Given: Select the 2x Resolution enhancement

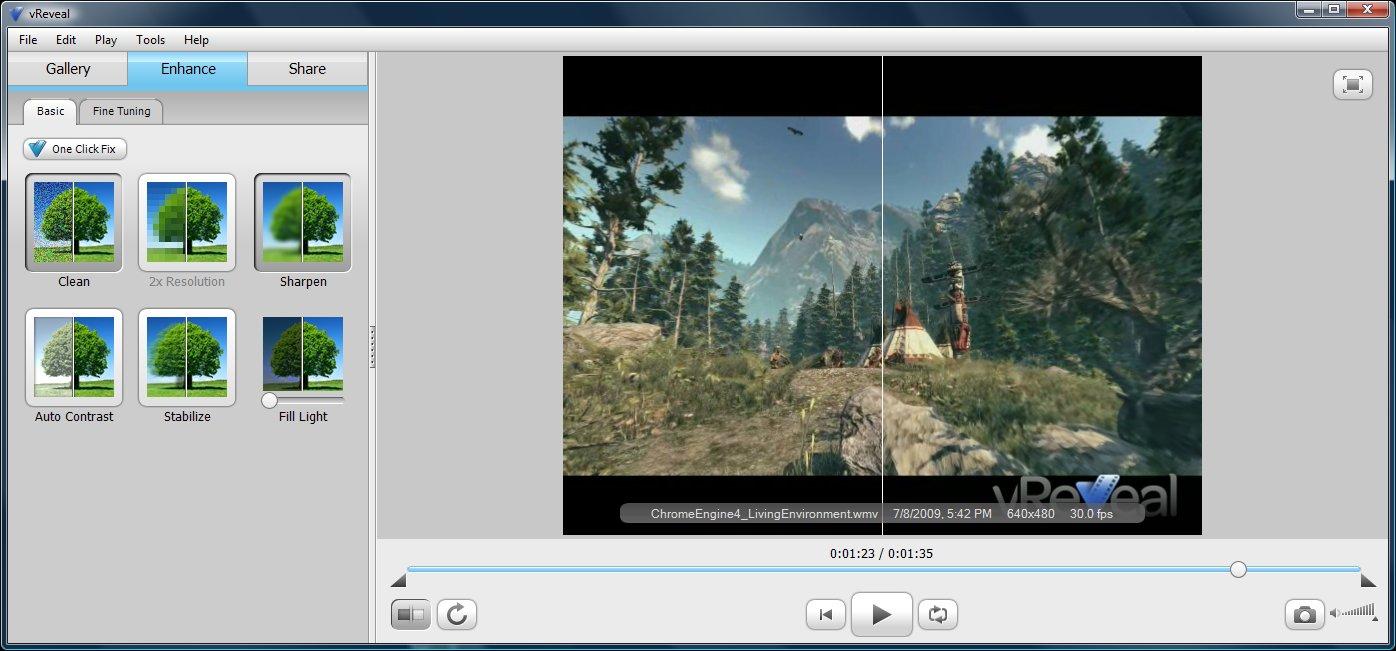Looking at the screenshot, I should [187, 222].
